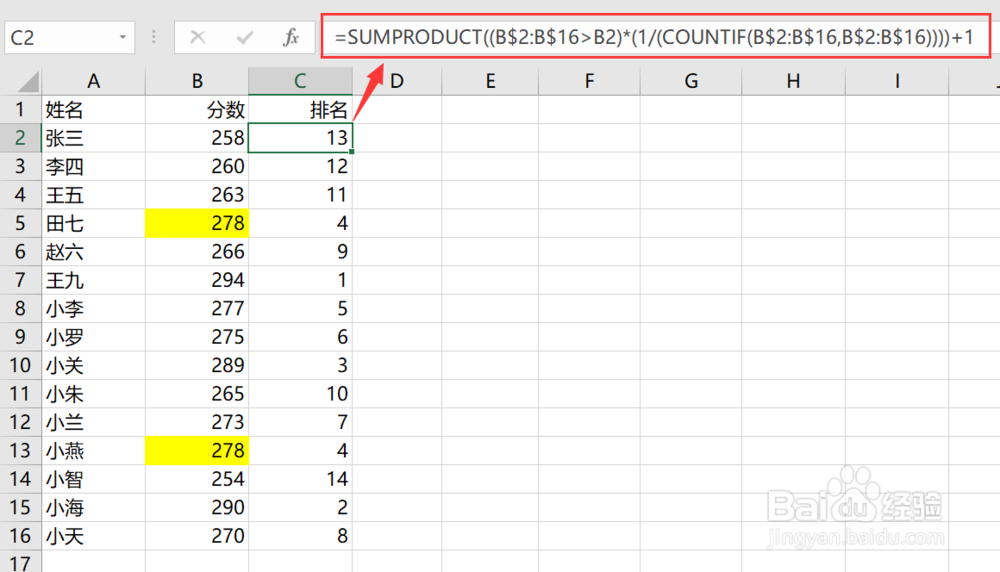Select column C header
The width and height of the screenshot is (1000, 572).
[x=300, y=82]
